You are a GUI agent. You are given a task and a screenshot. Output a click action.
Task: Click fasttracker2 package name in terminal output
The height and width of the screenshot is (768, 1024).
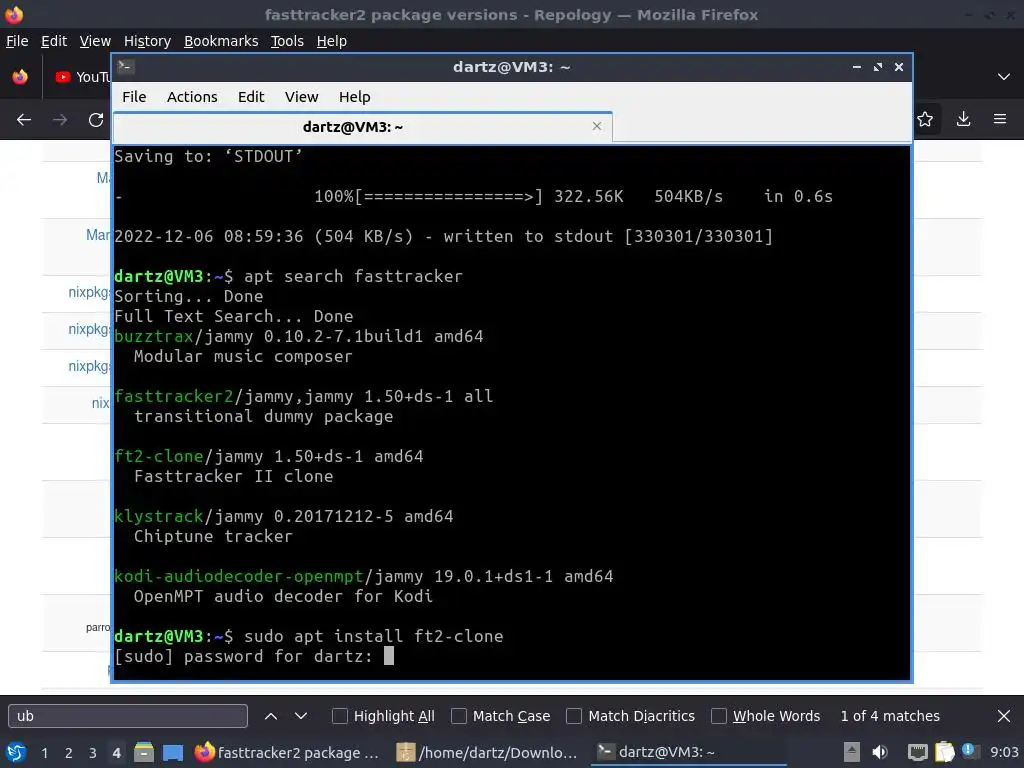pos(173,396)
